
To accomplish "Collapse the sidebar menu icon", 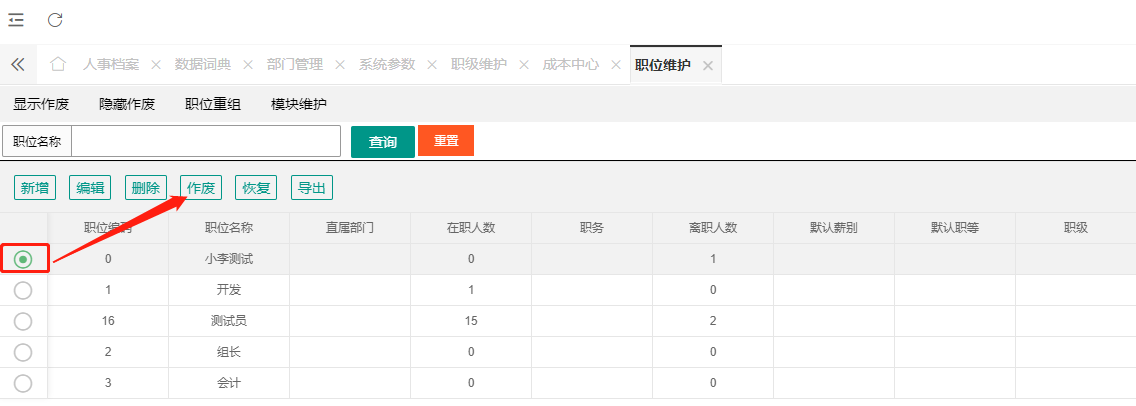I will pos(16,20).
